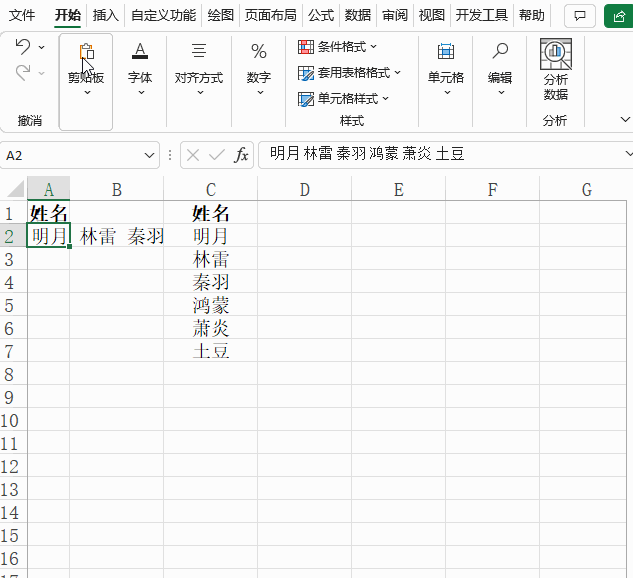Click the Format as Table (套用表格格式) icon
Screen dimensions: 633x578
(x=306, y=73)
